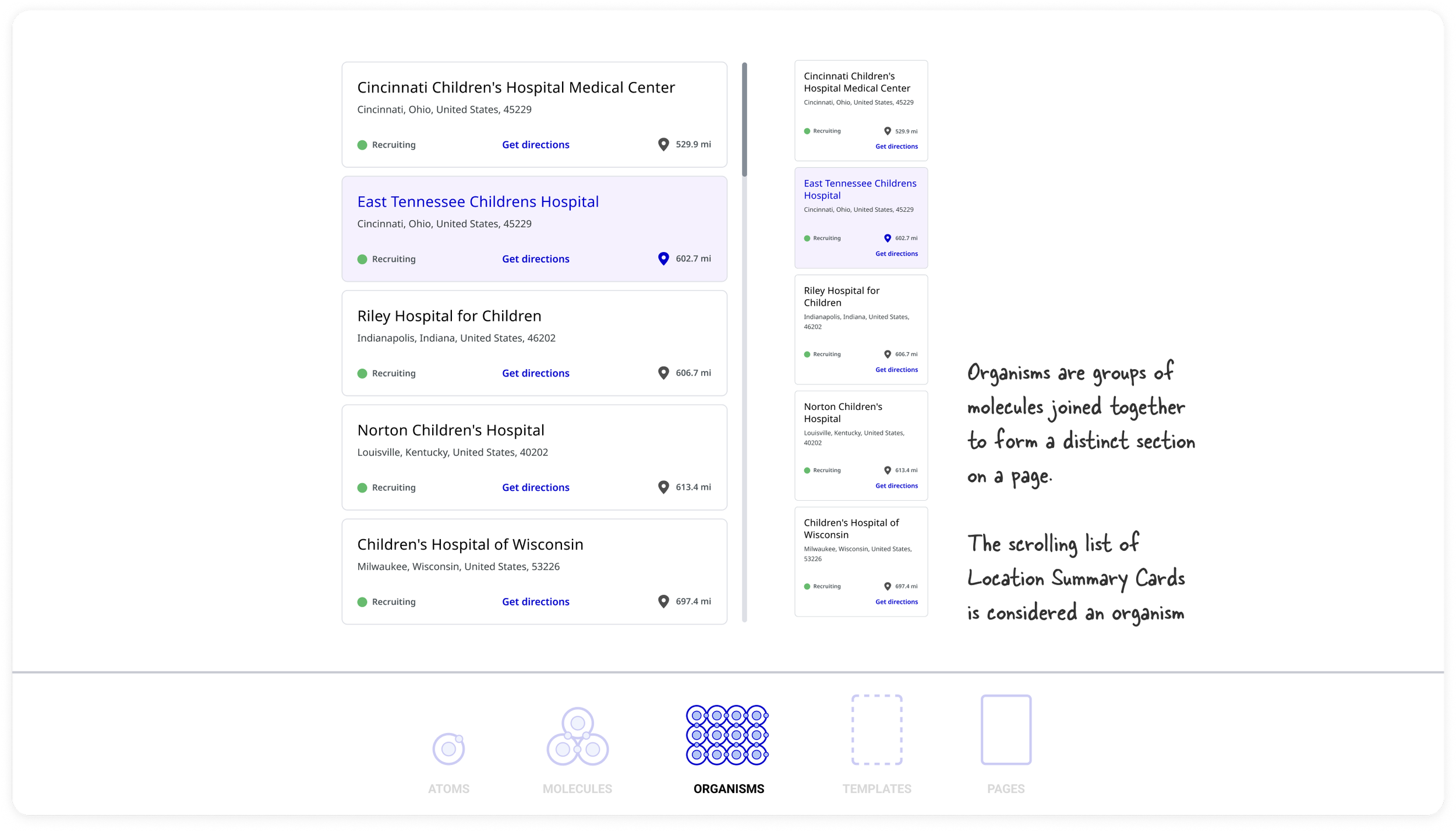Viewport: 1456px width, 832px height.
Task: Select small Cincinnati Children's Hospital card
Action: coord(861,111)
